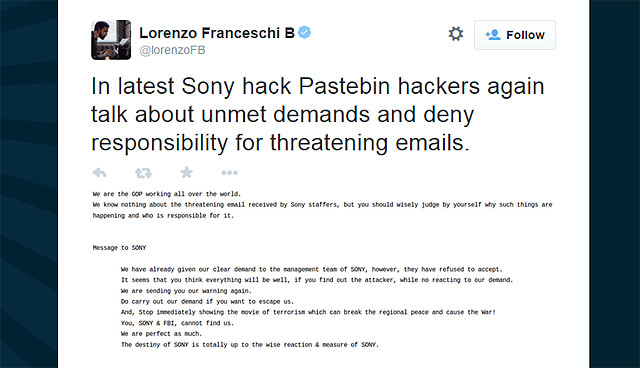Open the gear settings dropdown beside Follow

(456, 34)
